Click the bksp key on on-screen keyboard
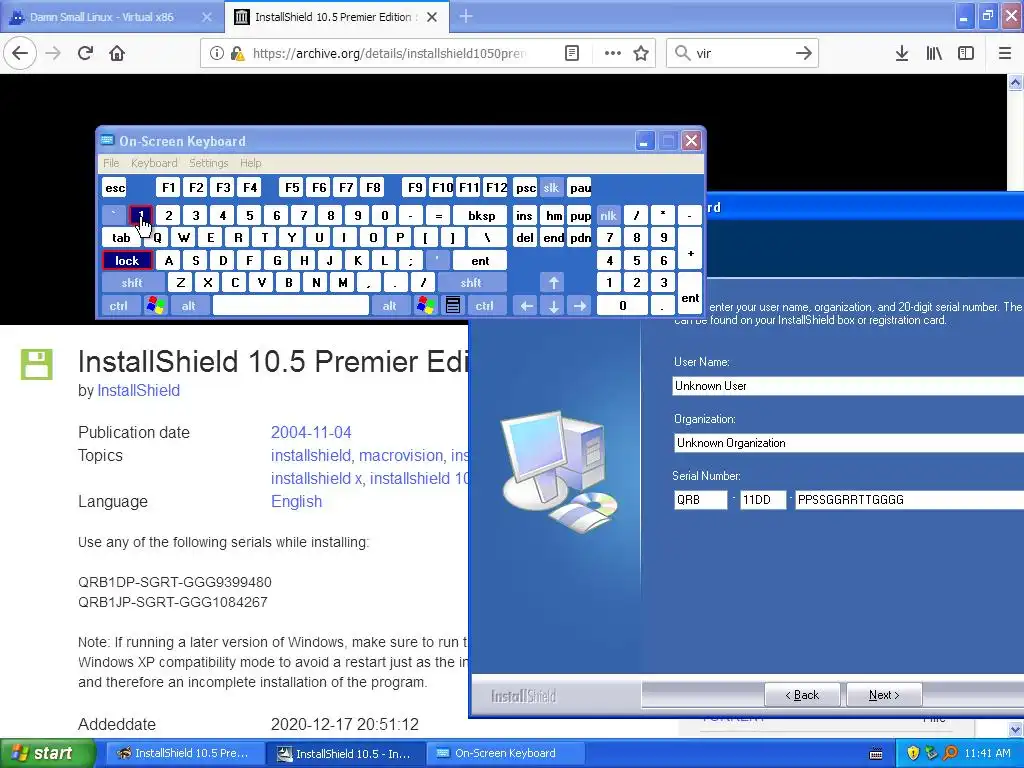 click(x=481, y=216)
